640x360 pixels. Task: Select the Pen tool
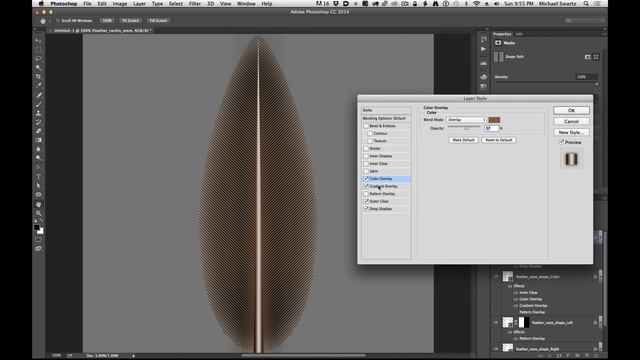[38, 168]
